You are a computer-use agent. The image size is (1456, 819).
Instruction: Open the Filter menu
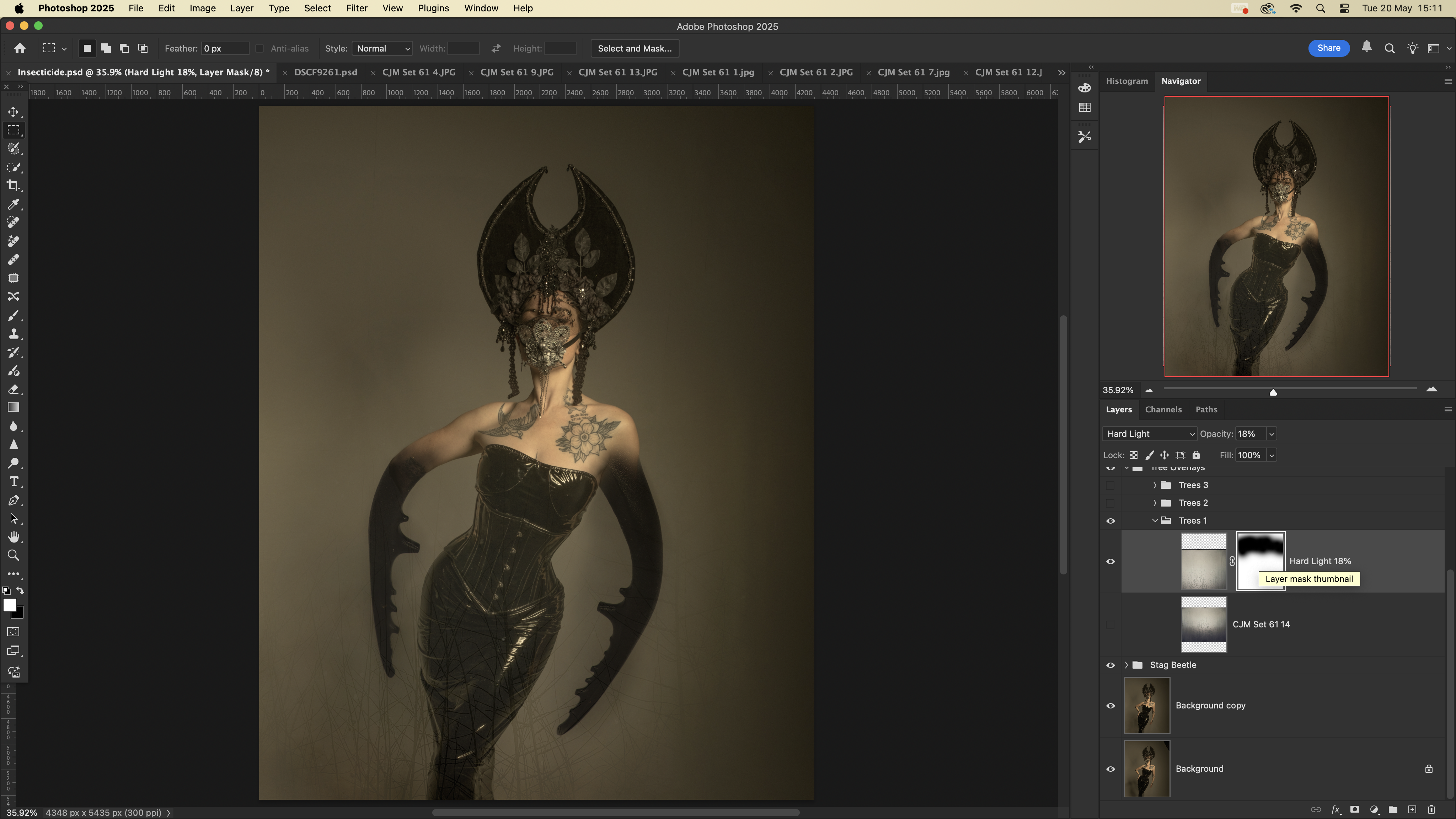[356, 9]
